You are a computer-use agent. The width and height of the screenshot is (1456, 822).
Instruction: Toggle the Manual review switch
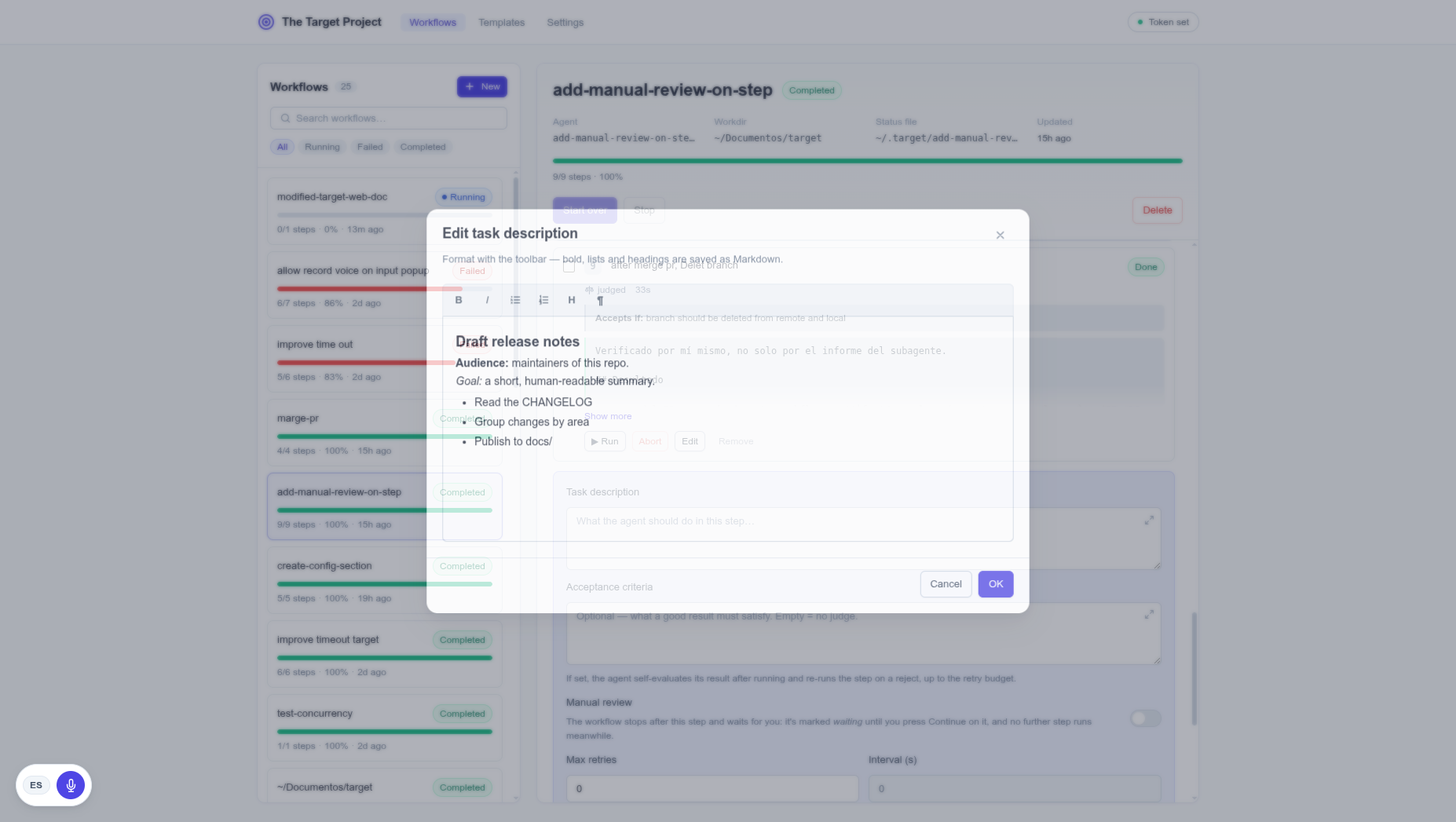(x=1146, y=718)
